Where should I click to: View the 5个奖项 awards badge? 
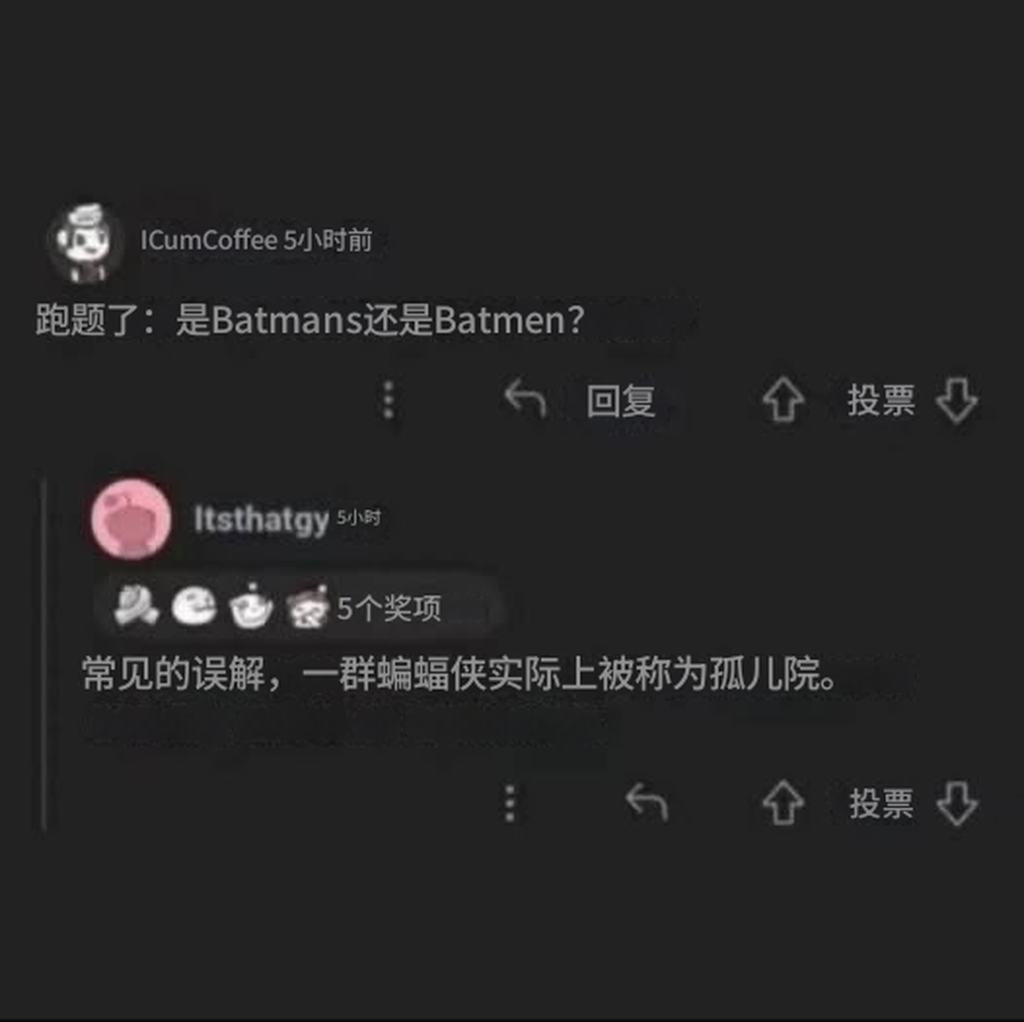(x=389, y=608)
